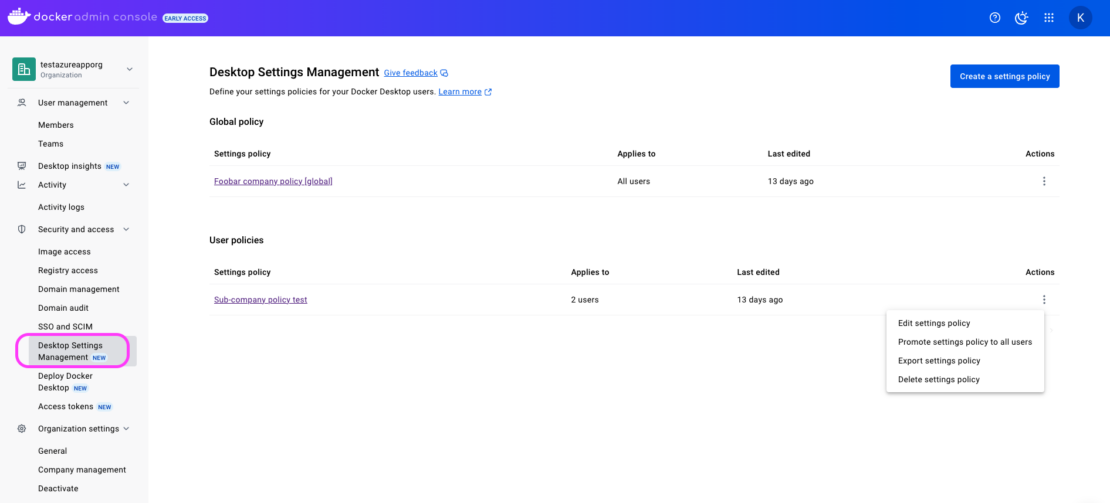This screenshot has width=1110, height=503.
Task: Go to Desktop insights in sidebar
Action: point(69,166)
